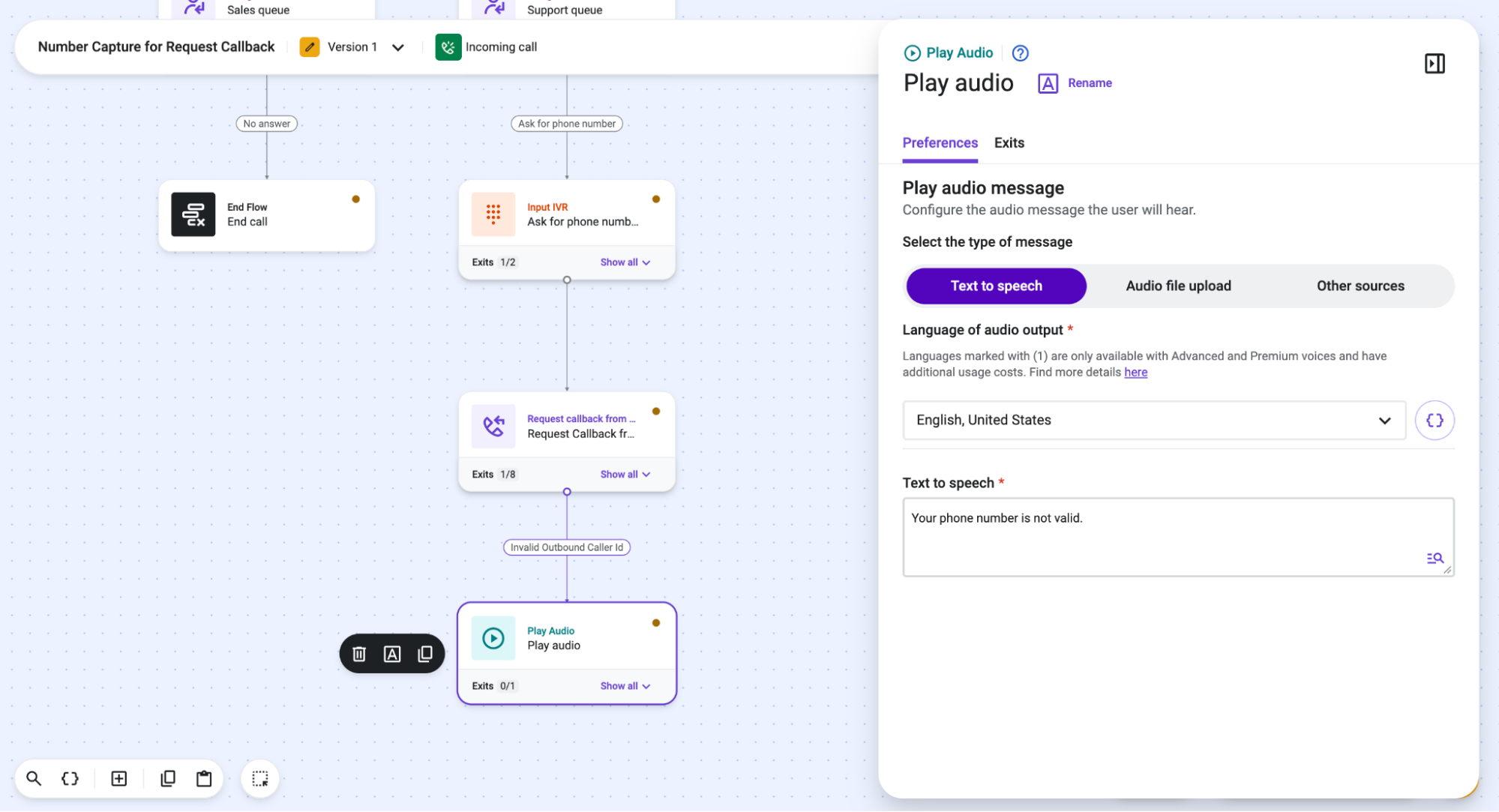Click Request callback phone icon
This screenshot has height=812, width=1499.
click(493, 426)
